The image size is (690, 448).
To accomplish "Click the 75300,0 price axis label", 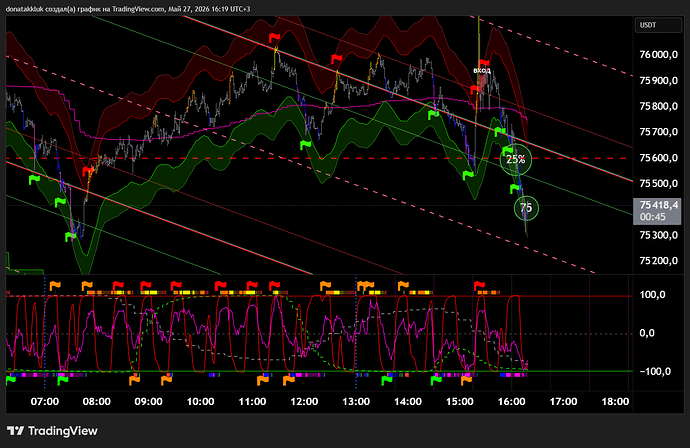I will (x=658, y=235).
